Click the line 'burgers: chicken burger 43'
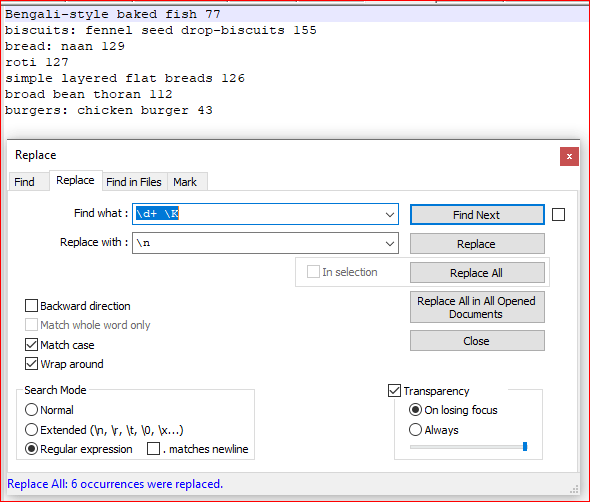Viewport: 590px width, 502px height. click(x=108, y=110)
